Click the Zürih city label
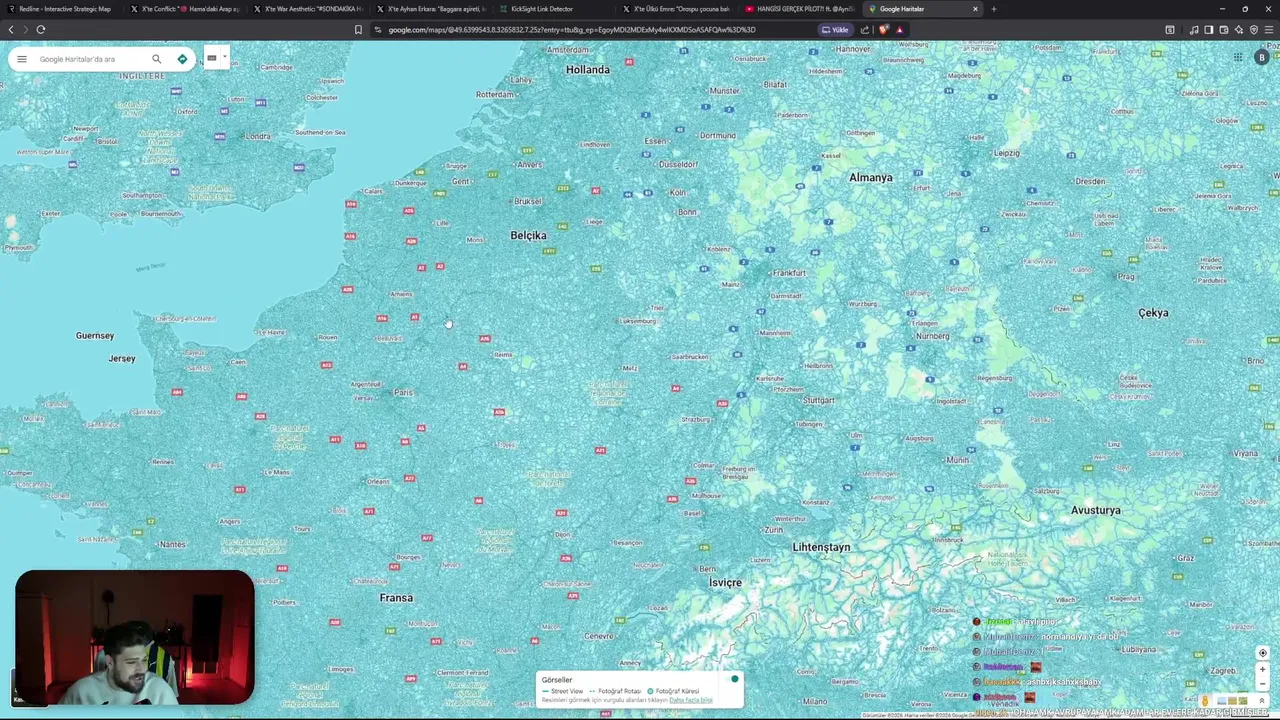1280x720 pixels. click(x=773, y=529)
